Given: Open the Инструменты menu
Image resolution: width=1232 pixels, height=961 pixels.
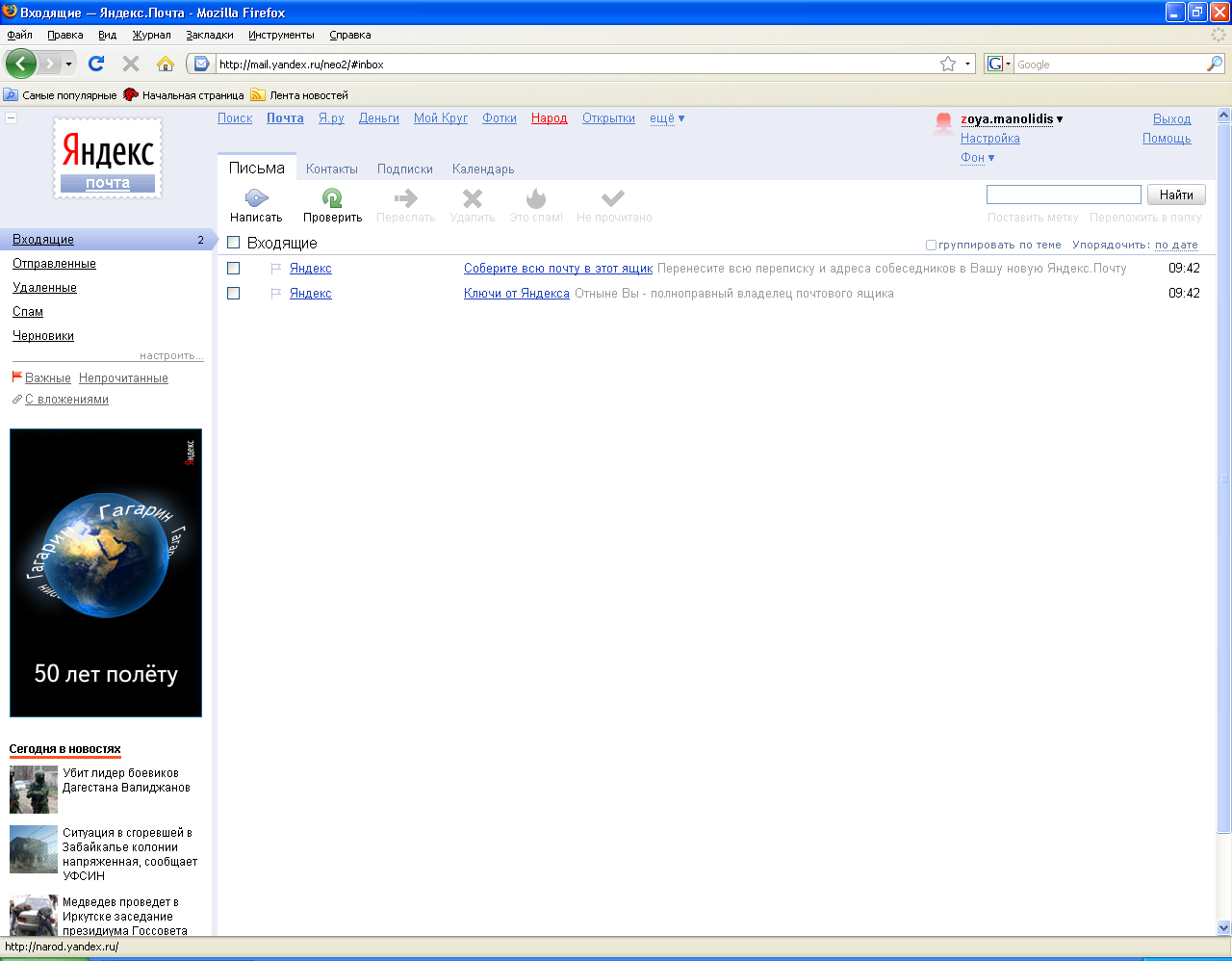Looking at the screenshot, I should tap(281, 35).
